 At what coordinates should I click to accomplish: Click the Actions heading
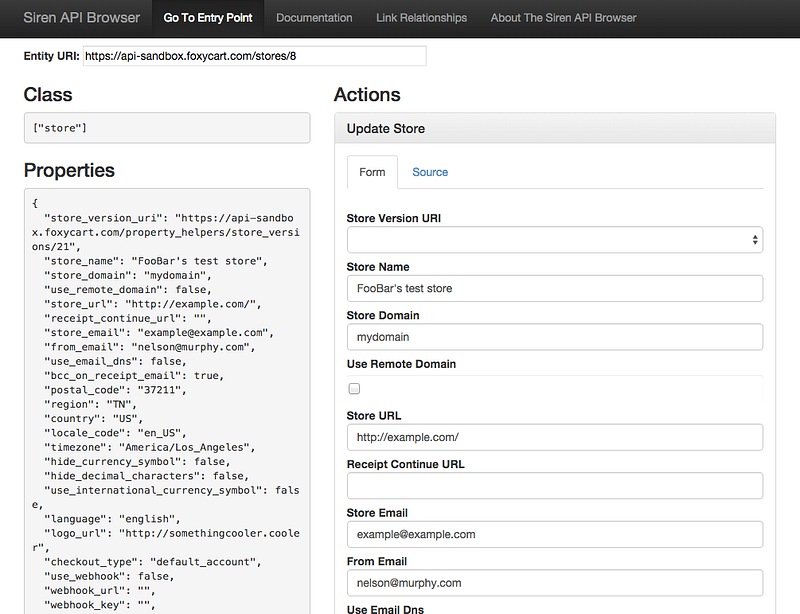pos(367,95)
